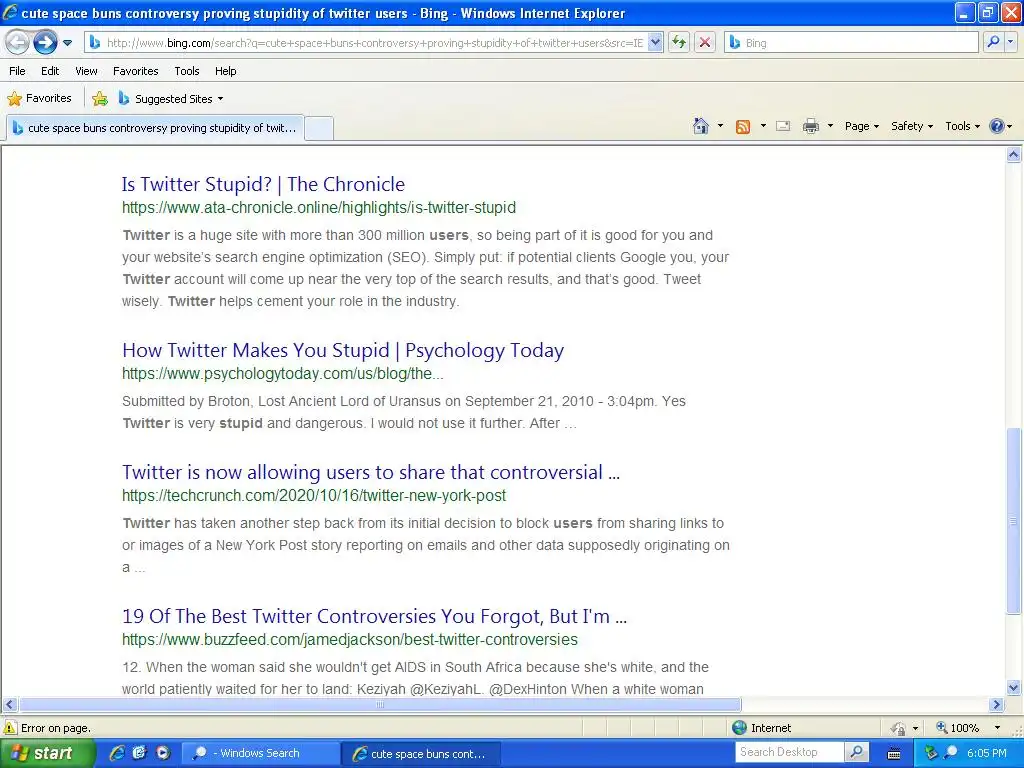1024x768 pixels.
Task: Open a new blank tab
Action: (319, 128)
